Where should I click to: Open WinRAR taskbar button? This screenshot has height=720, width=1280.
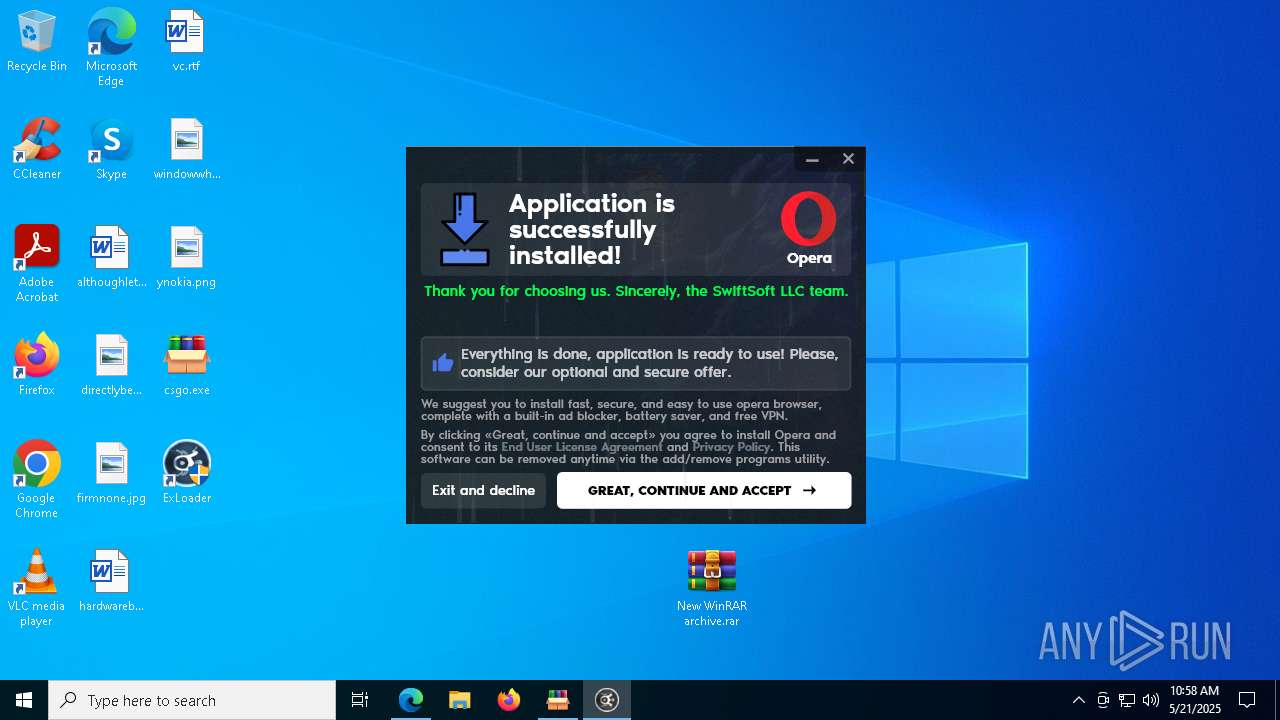(x=558, y=700)
